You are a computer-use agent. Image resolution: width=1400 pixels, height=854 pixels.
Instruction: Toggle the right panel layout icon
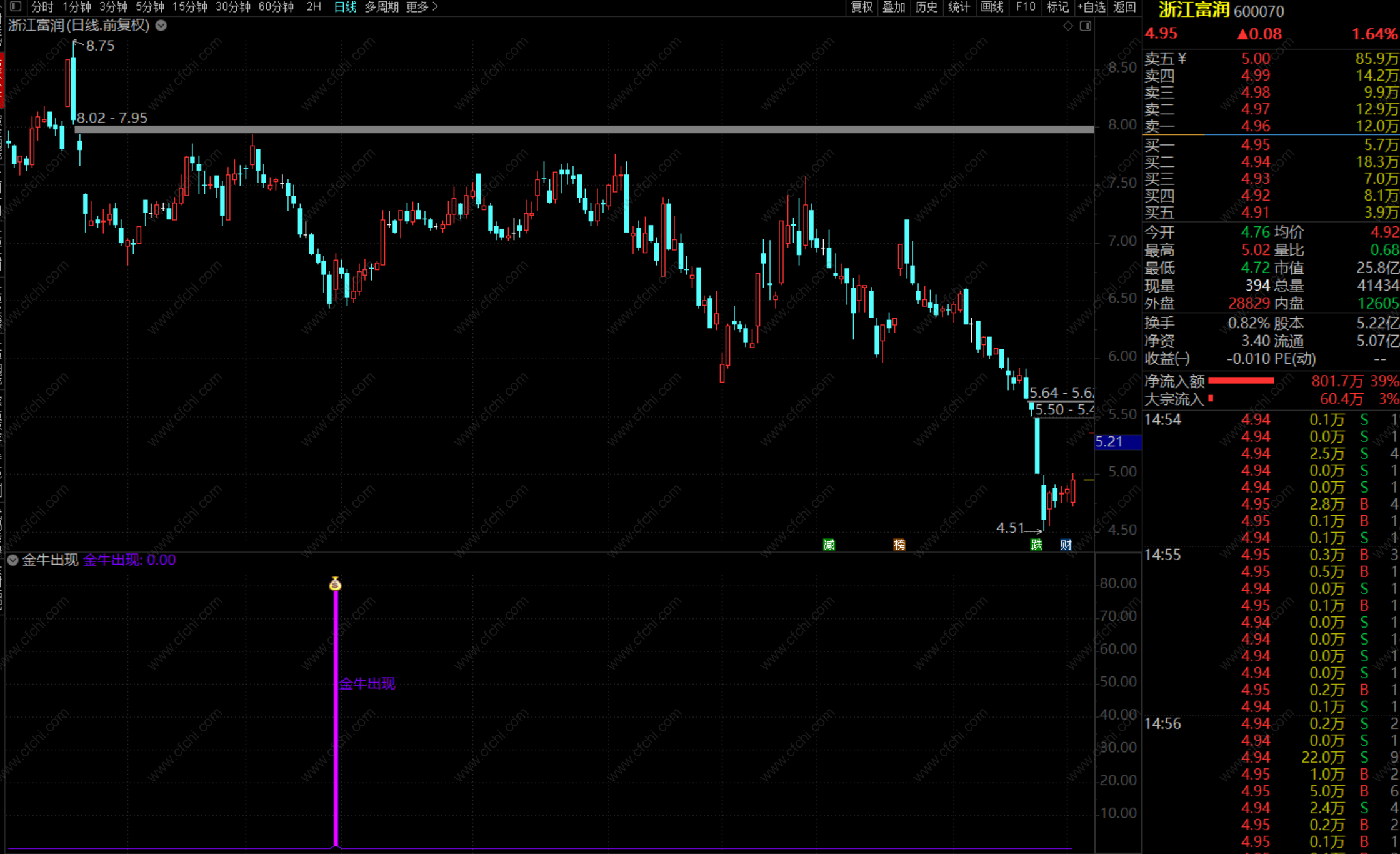click(1086, 26)
